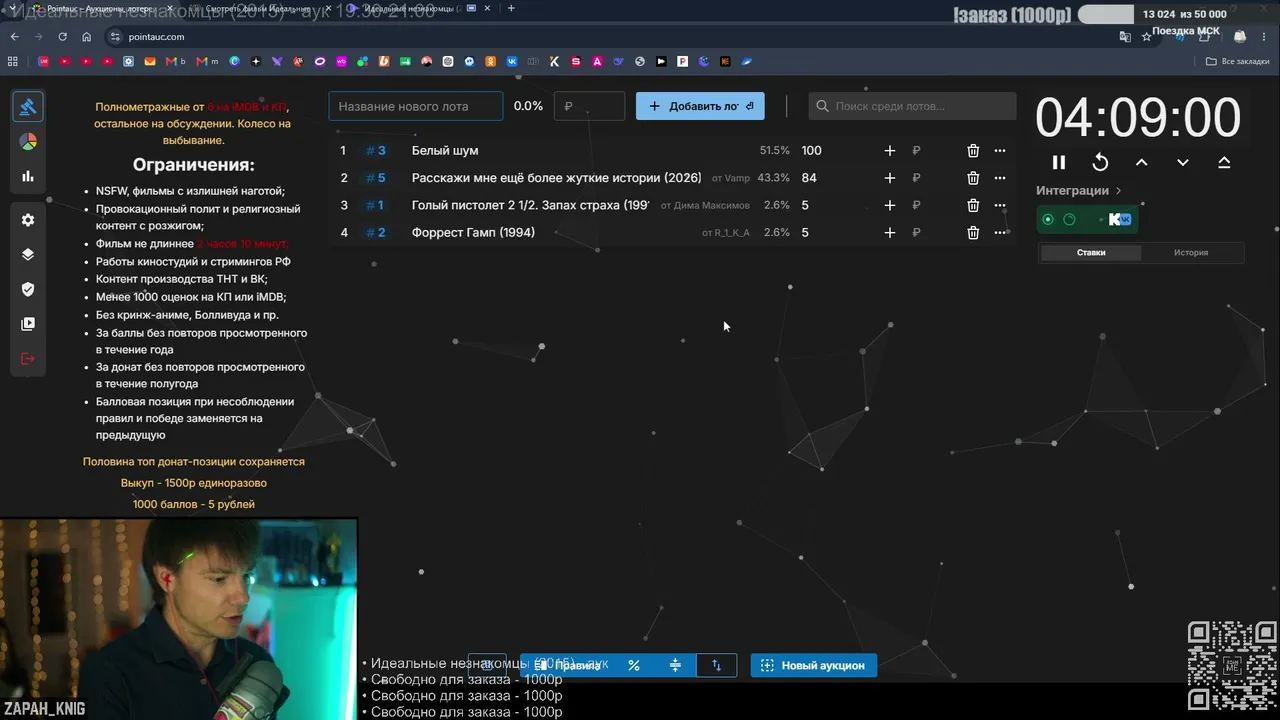Add time with the up chevron

pyautogui.click(x=1141, y=162)
